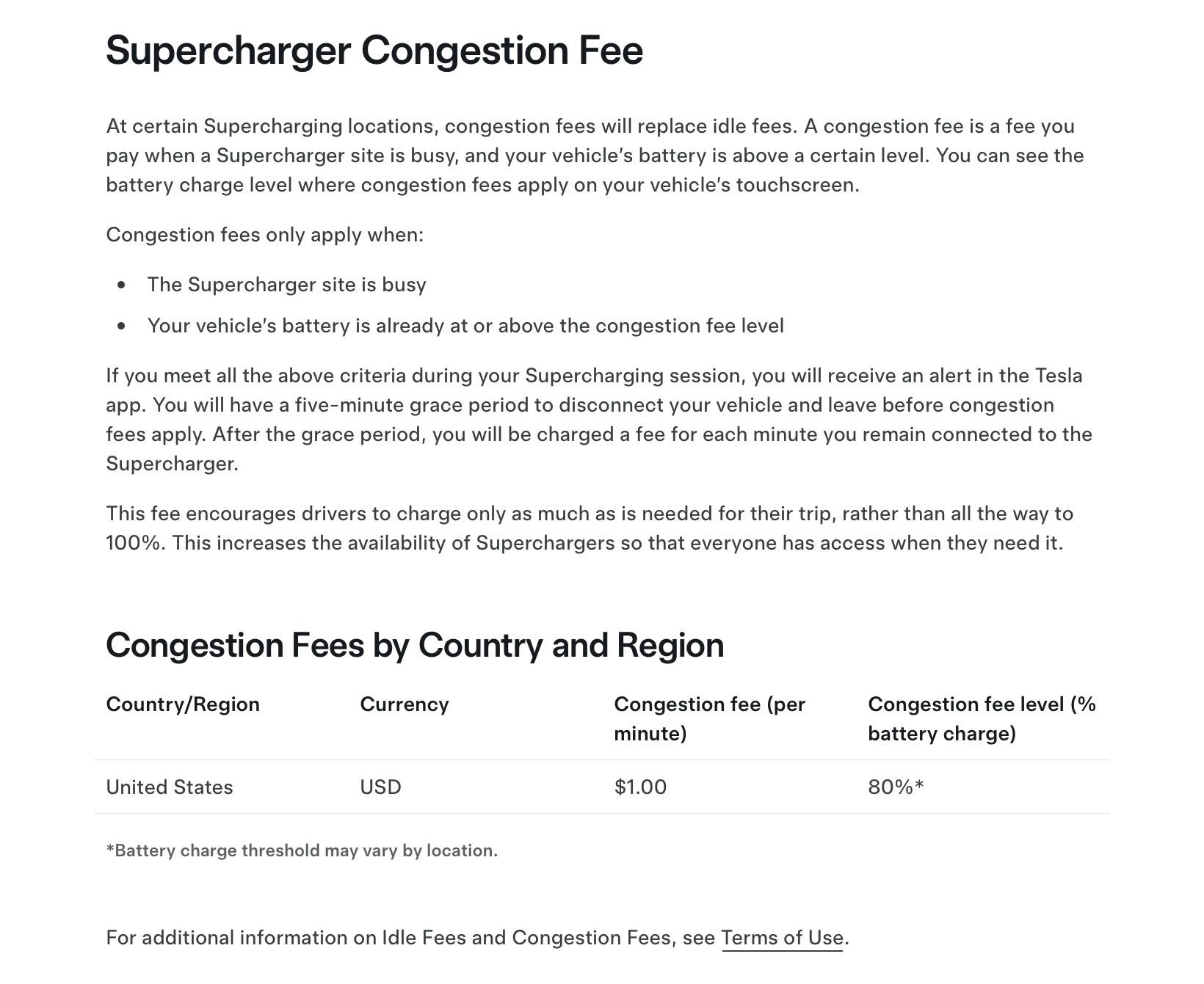Click the 80%* battery level cell

(x=896, y=787)
